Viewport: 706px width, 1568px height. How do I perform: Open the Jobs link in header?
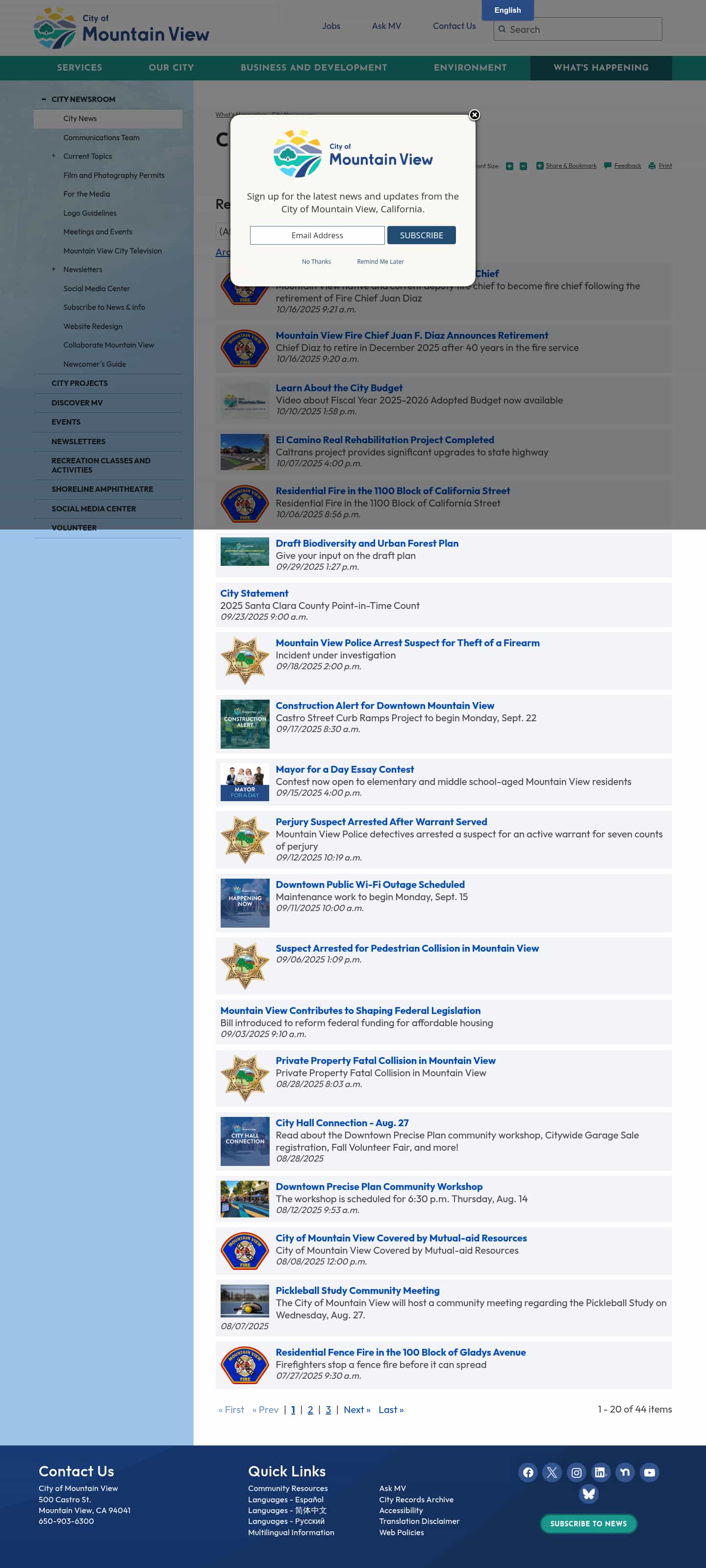click(331, 26)
